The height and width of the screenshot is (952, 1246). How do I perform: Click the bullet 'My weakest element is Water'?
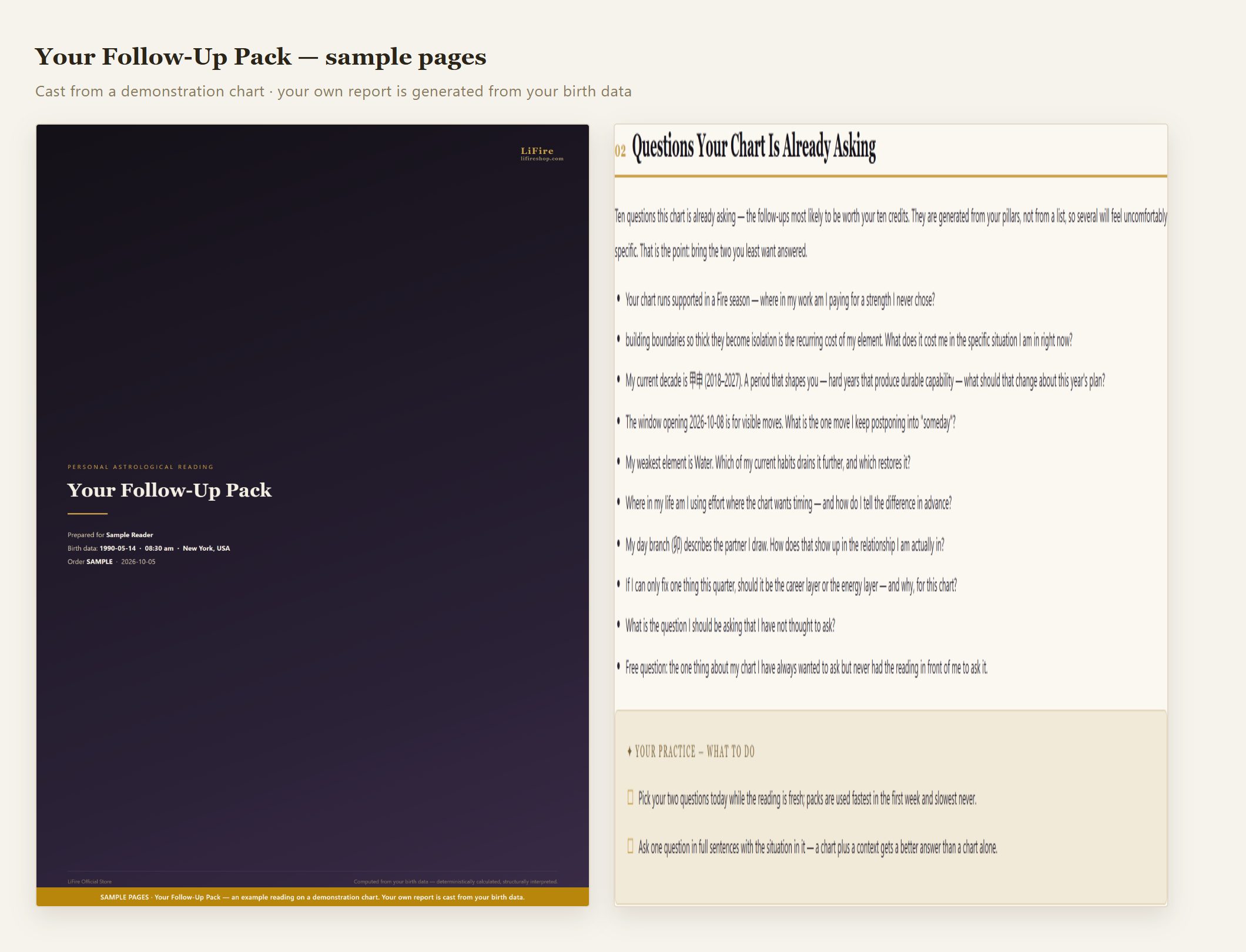(768, 463)
